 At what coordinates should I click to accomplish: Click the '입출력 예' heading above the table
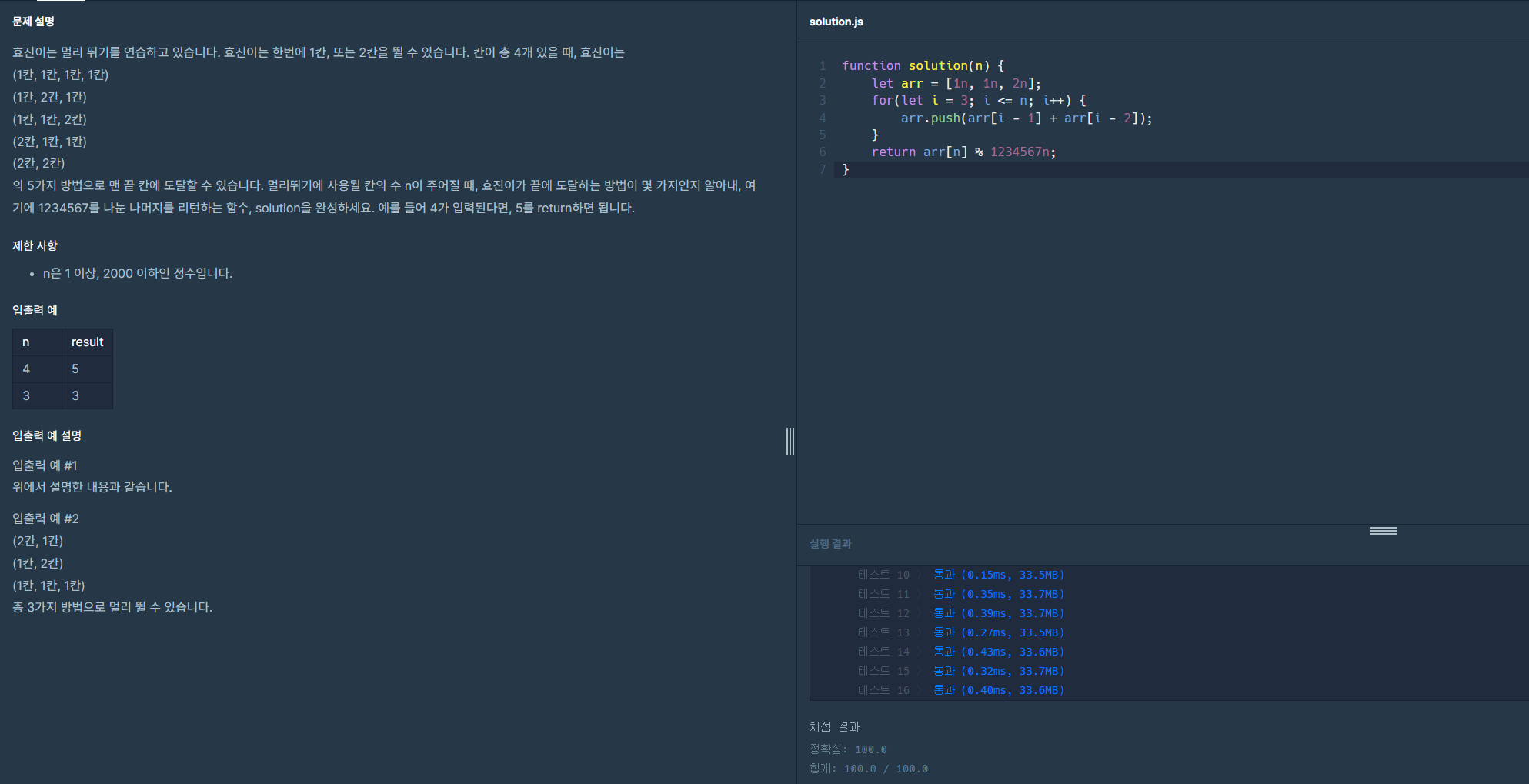tap(35, 310)
